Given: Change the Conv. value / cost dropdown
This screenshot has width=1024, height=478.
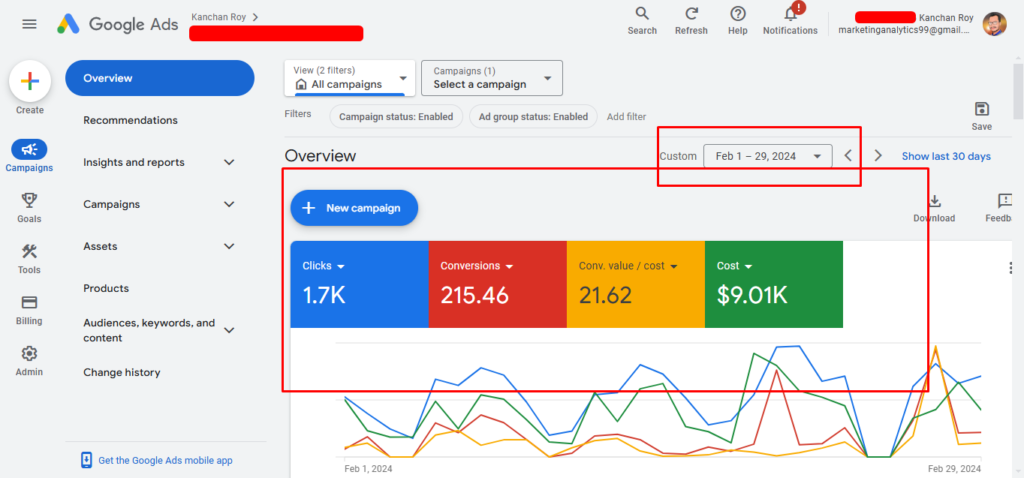Looking at the screenshot, I should (674, 266).
